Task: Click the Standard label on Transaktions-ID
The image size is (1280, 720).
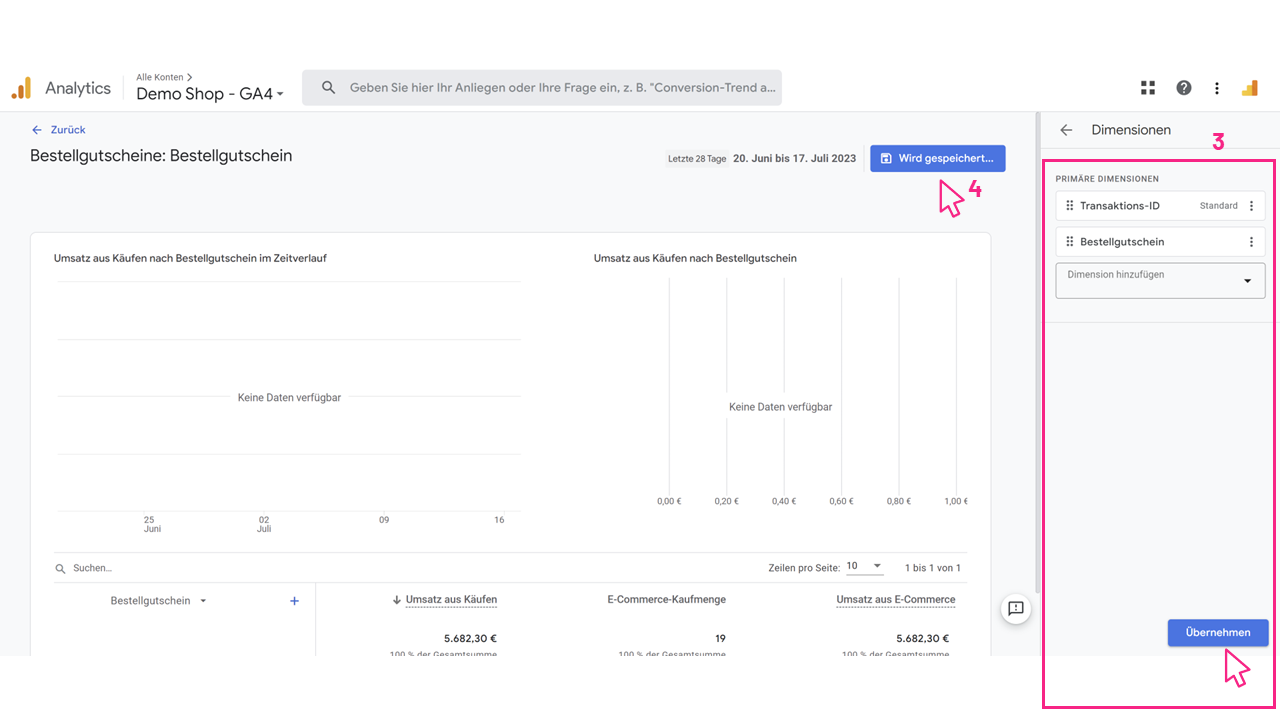Action: pyautogui.click(x=1219, y=206)
